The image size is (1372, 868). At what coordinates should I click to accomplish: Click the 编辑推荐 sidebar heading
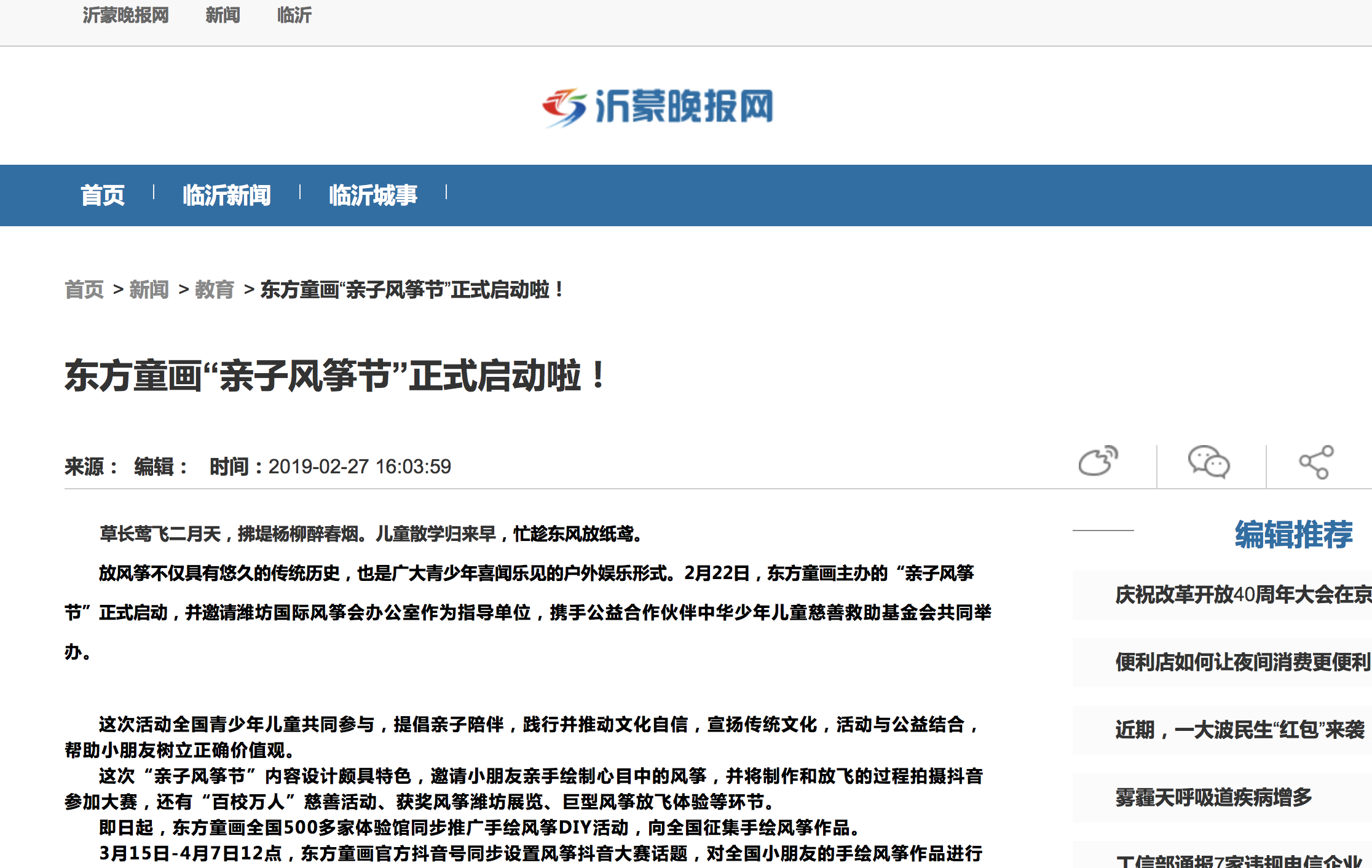point(1293,534)
